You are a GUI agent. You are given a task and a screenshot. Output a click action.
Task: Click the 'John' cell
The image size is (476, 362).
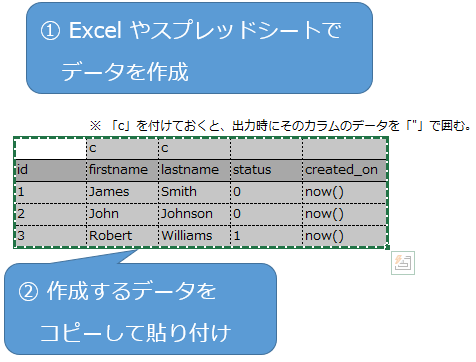122,214
